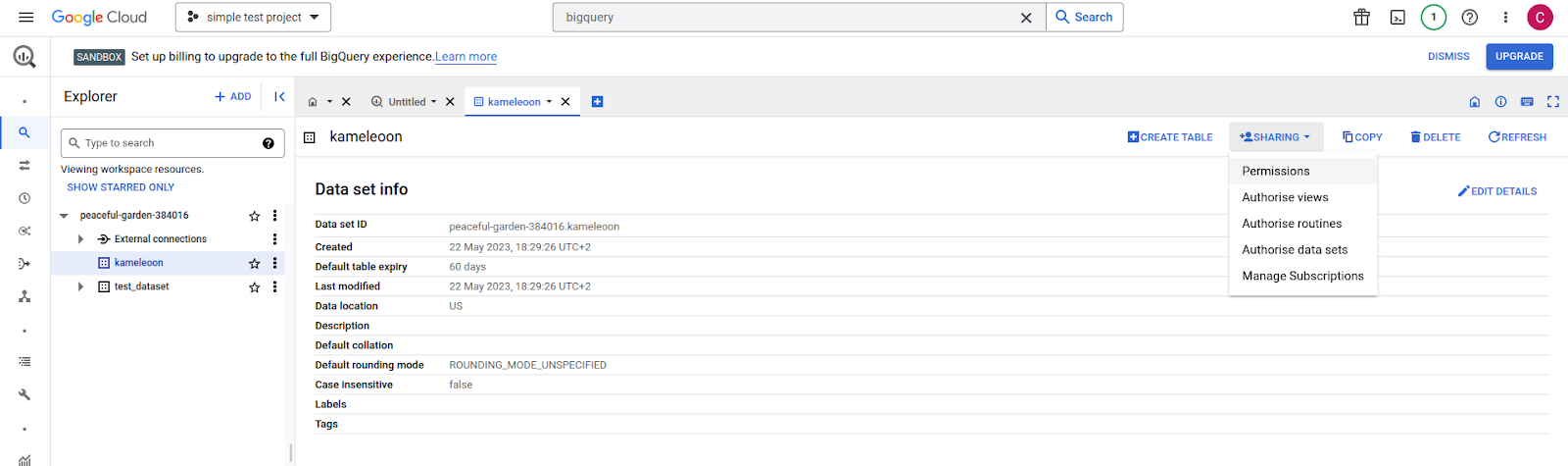Star the test_dataset data set
Image resolution: width=1568 pixels, height=466 pixels.
[x=255, y=287]
